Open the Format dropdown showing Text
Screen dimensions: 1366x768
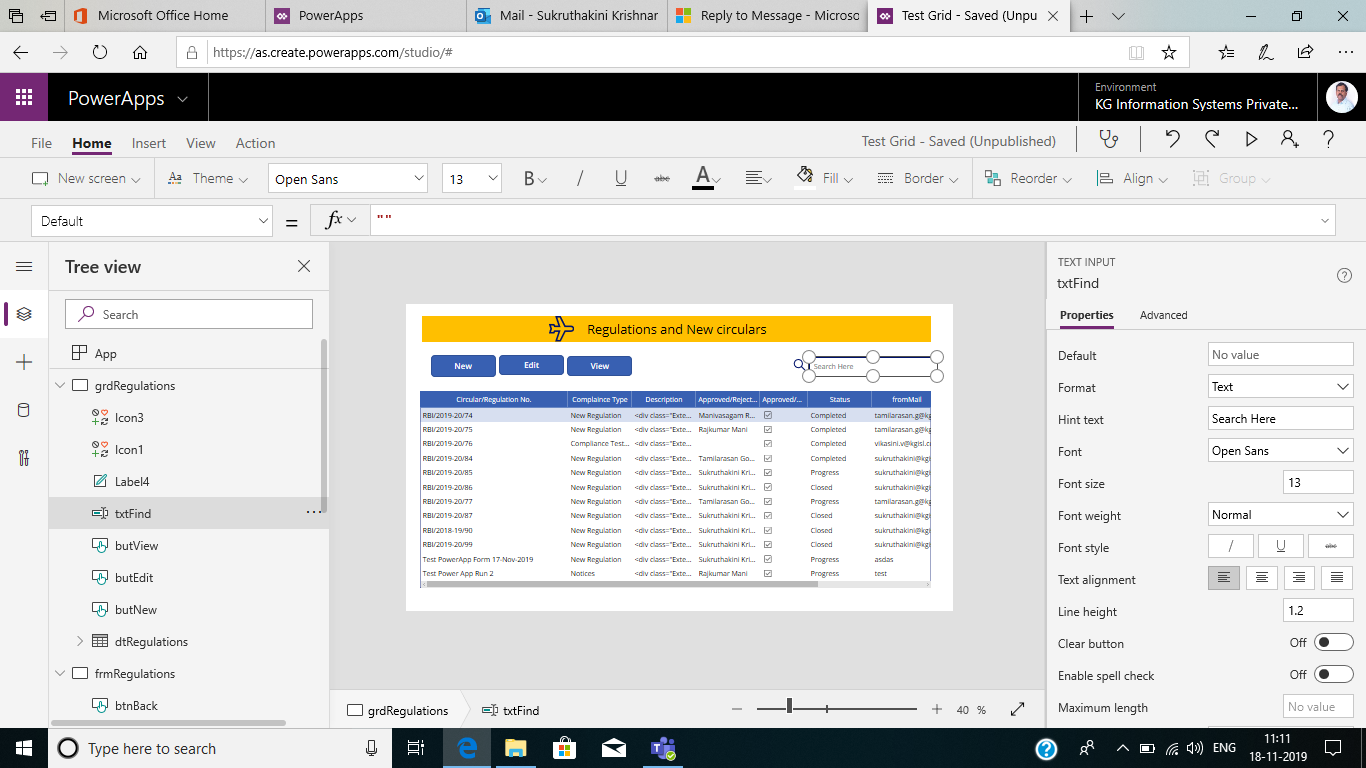coord(1280,386)
